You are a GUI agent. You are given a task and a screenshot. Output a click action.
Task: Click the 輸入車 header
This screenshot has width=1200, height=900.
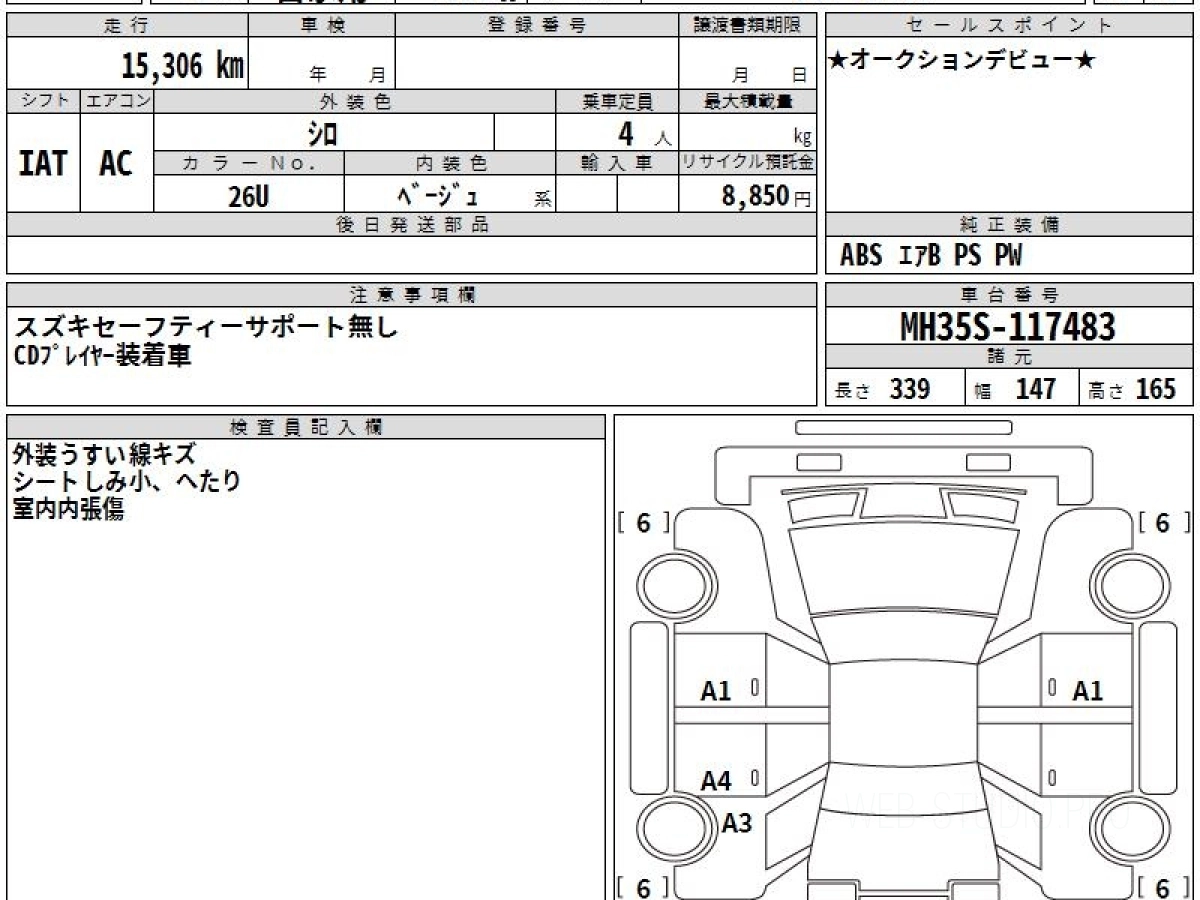[617, 163]
